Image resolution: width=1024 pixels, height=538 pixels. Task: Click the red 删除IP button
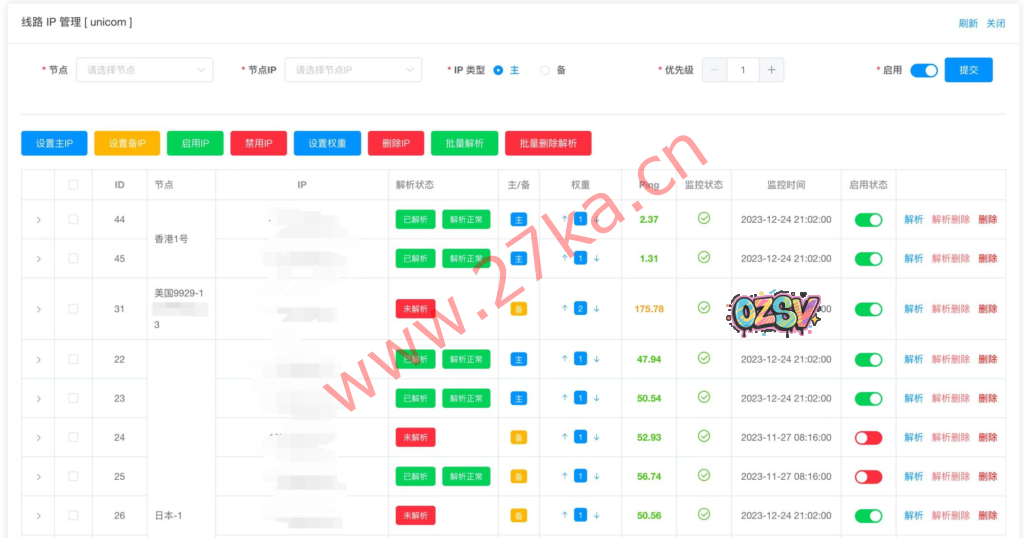396,143
